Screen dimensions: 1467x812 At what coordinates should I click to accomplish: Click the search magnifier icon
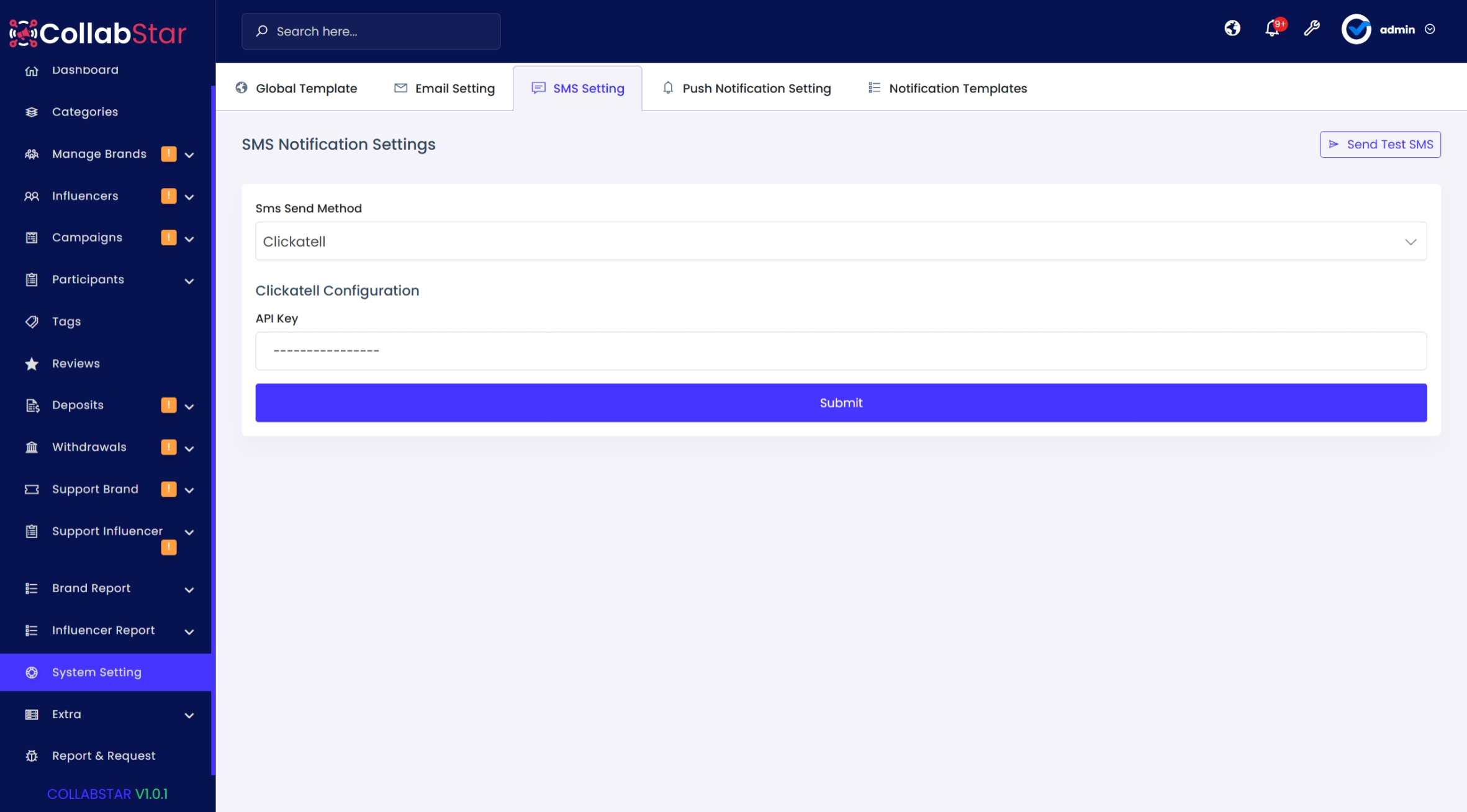tap(262, 30)
